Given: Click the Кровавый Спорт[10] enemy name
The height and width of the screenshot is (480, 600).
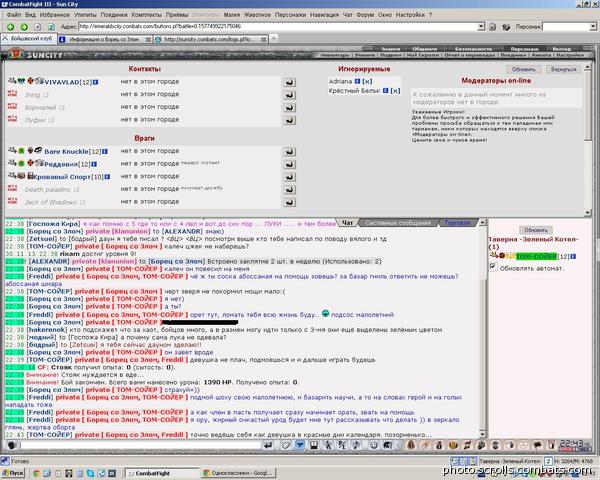Looking at the screenshot, I should [68, 177].
